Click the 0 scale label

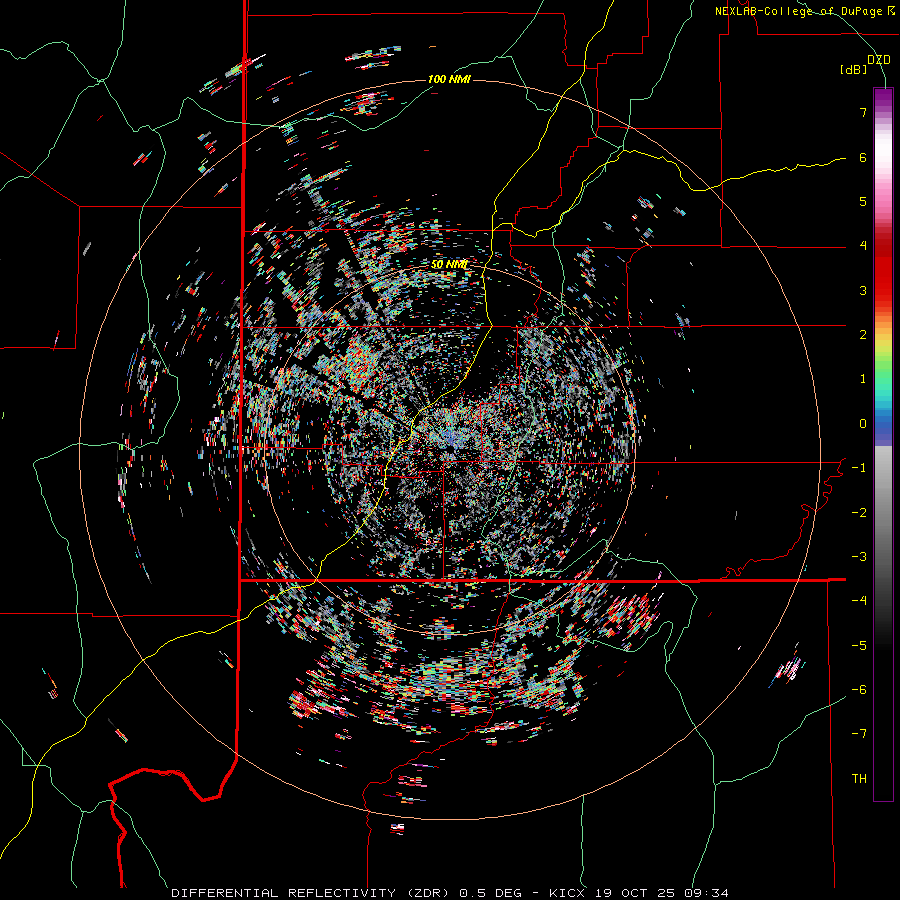pyautogui.click(x=863, y=424)
